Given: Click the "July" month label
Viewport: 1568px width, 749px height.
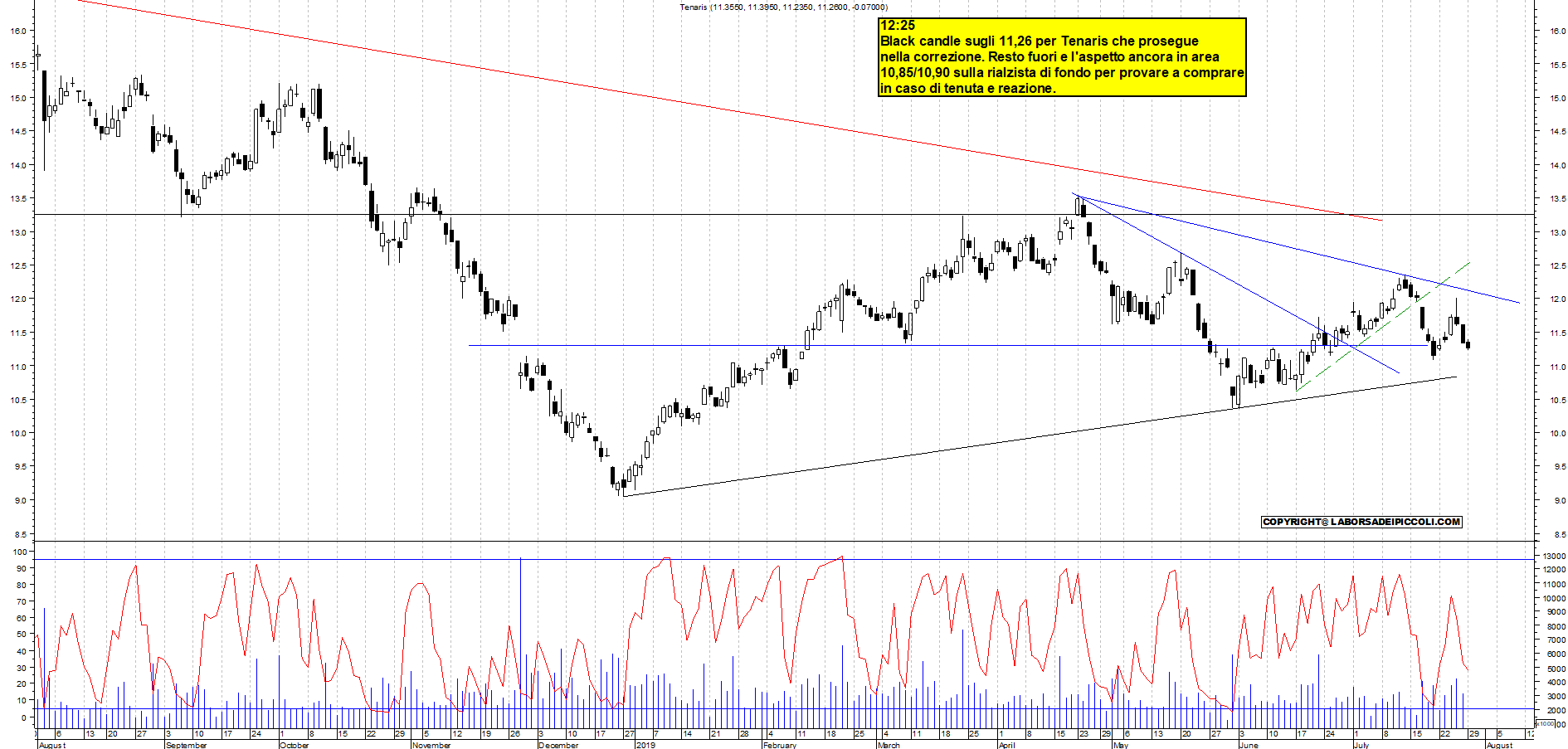Looking at the screenshot, I should point(1361,745).
